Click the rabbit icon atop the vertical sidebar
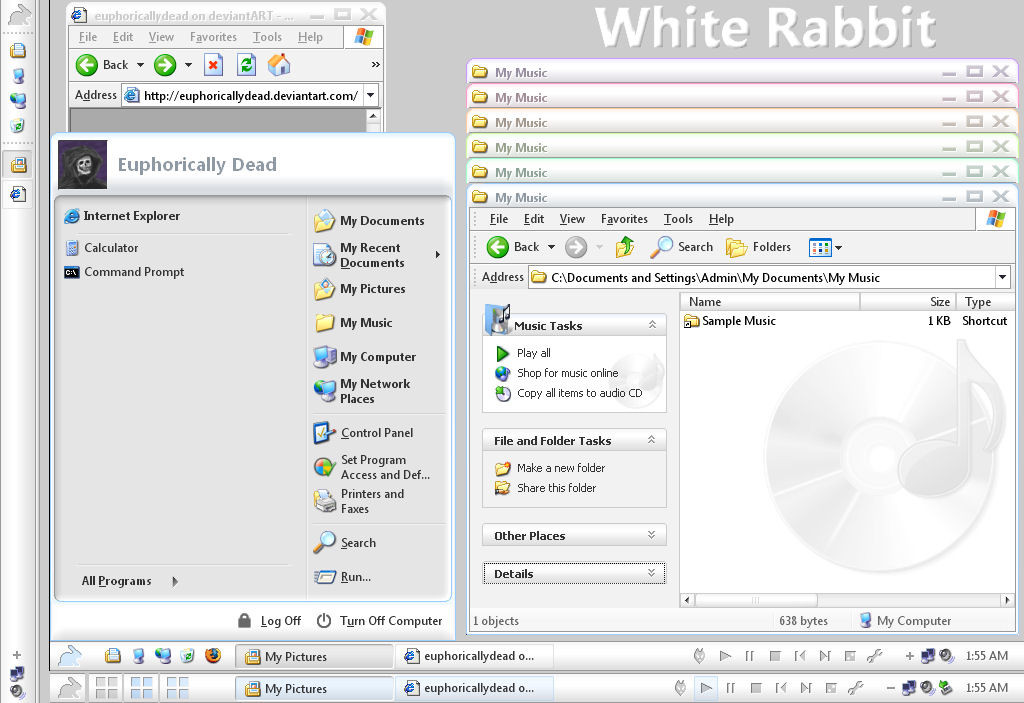 point(19,15)
